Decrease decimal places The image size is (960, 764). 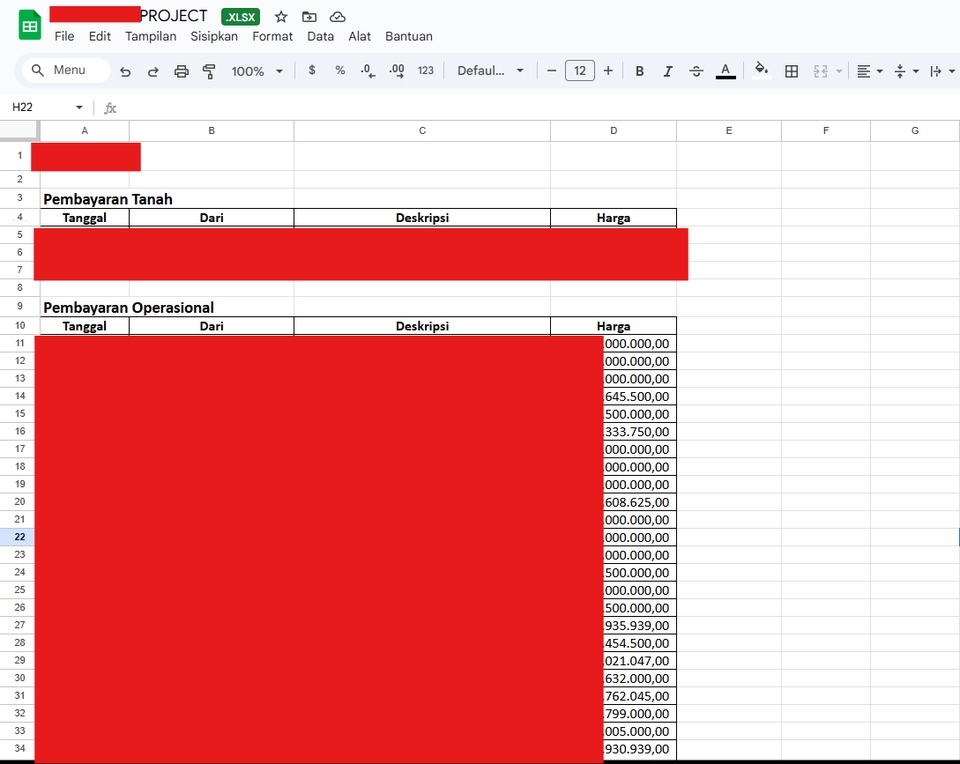[368, 71]
